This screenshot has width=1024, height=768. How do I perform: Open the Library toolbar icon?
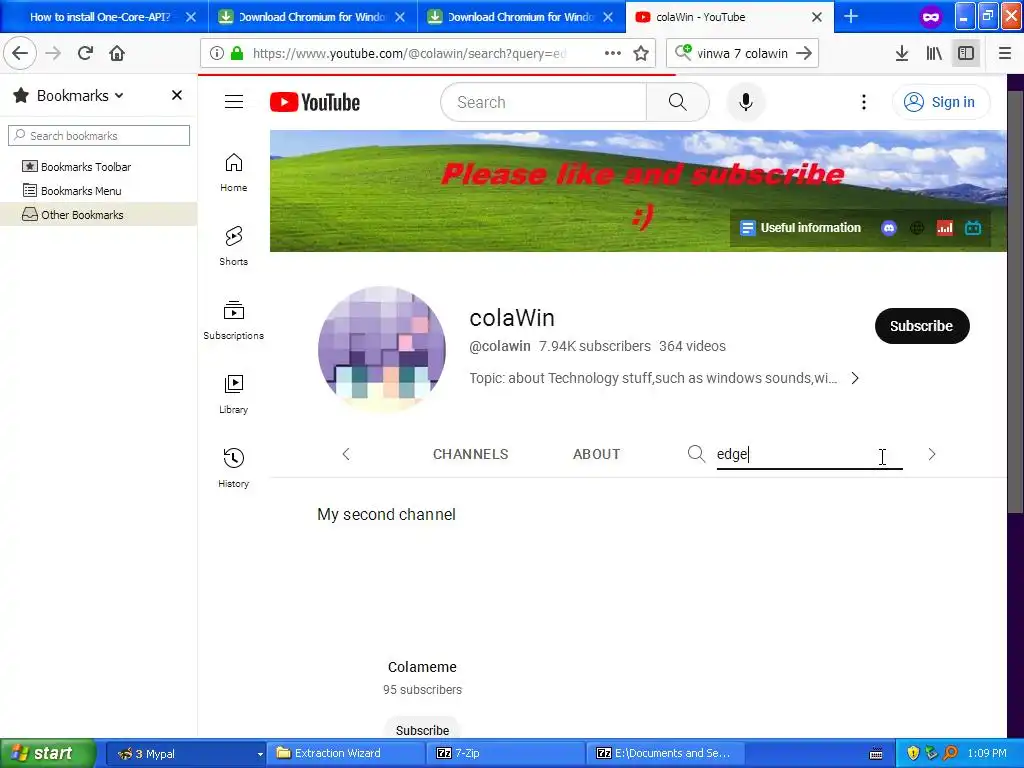point(934,53)
